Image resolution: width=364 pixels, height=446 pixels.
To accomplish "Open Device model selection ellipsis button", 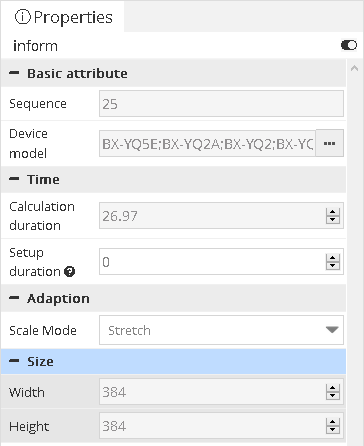I will [329, 143].
